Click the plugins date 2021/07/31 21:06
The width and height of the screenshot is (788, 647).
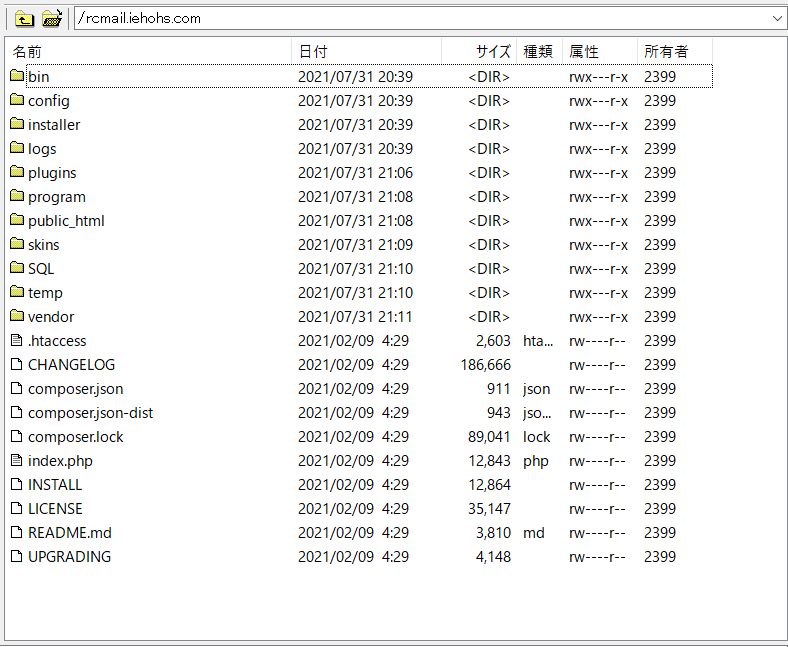(x=355, y=172)
